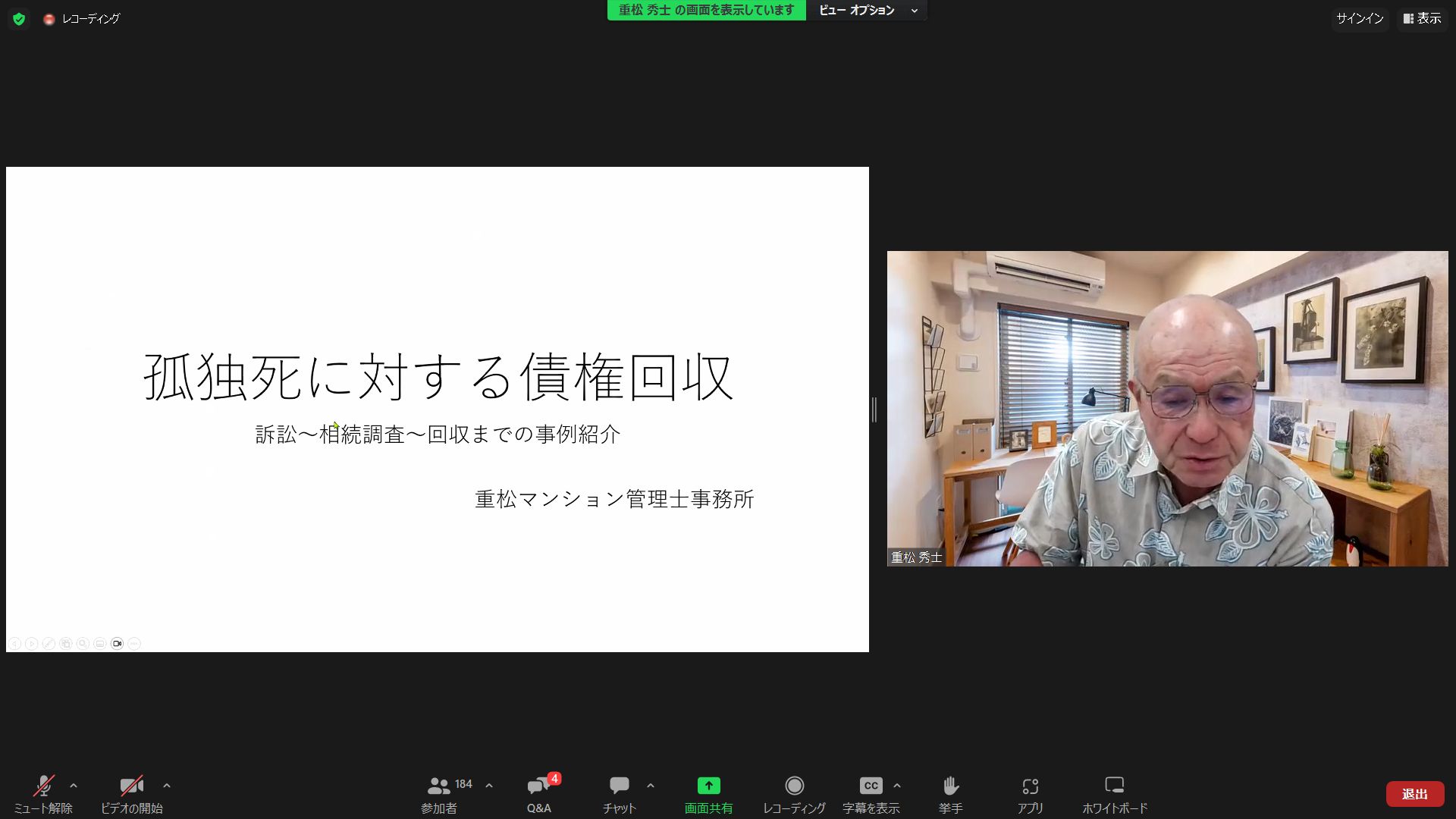Click the participants count 184
Viewport: 1456px width, 819px height.
(463, 784)
